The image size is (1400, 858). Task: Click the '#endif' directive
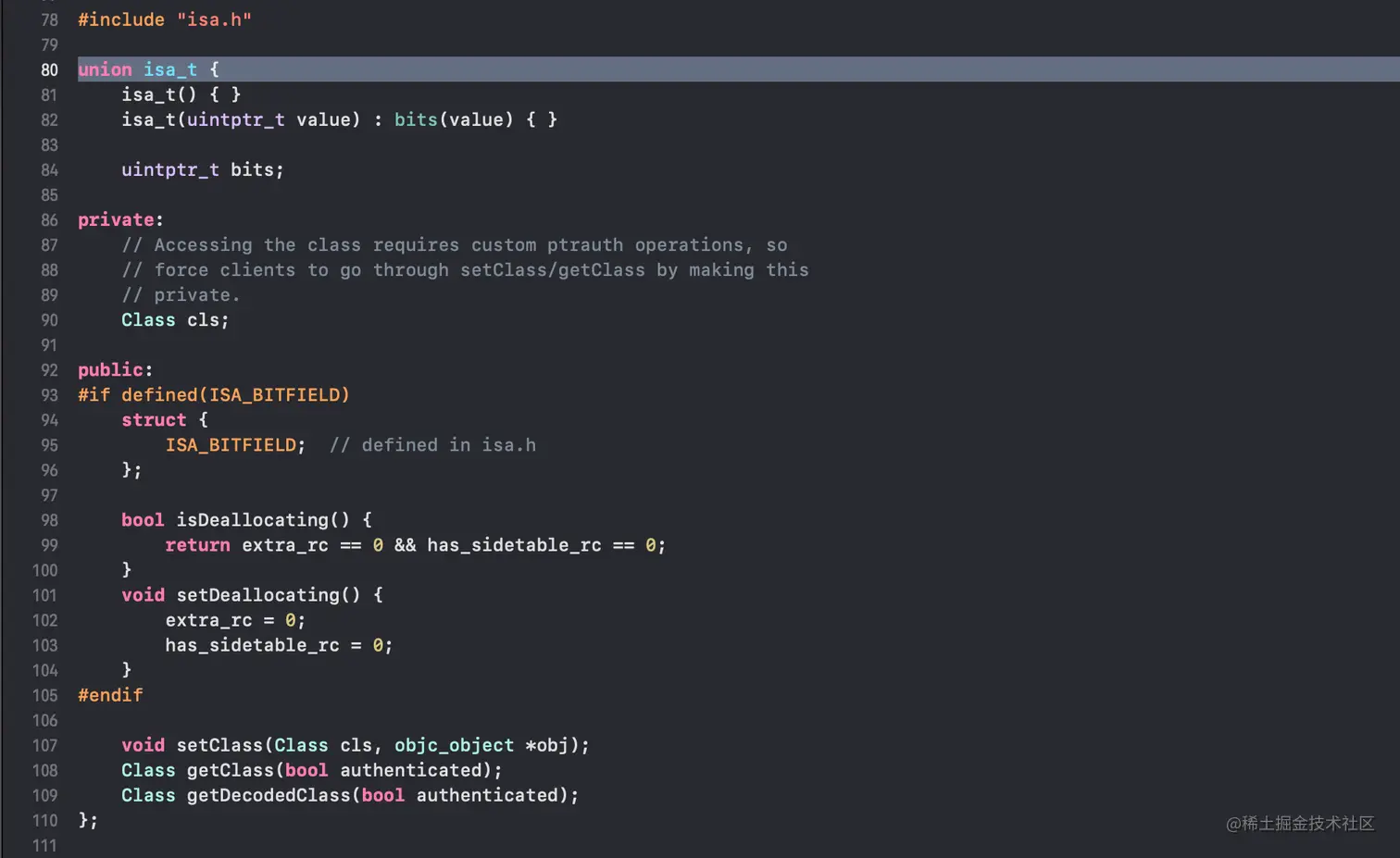click(110, 695)
